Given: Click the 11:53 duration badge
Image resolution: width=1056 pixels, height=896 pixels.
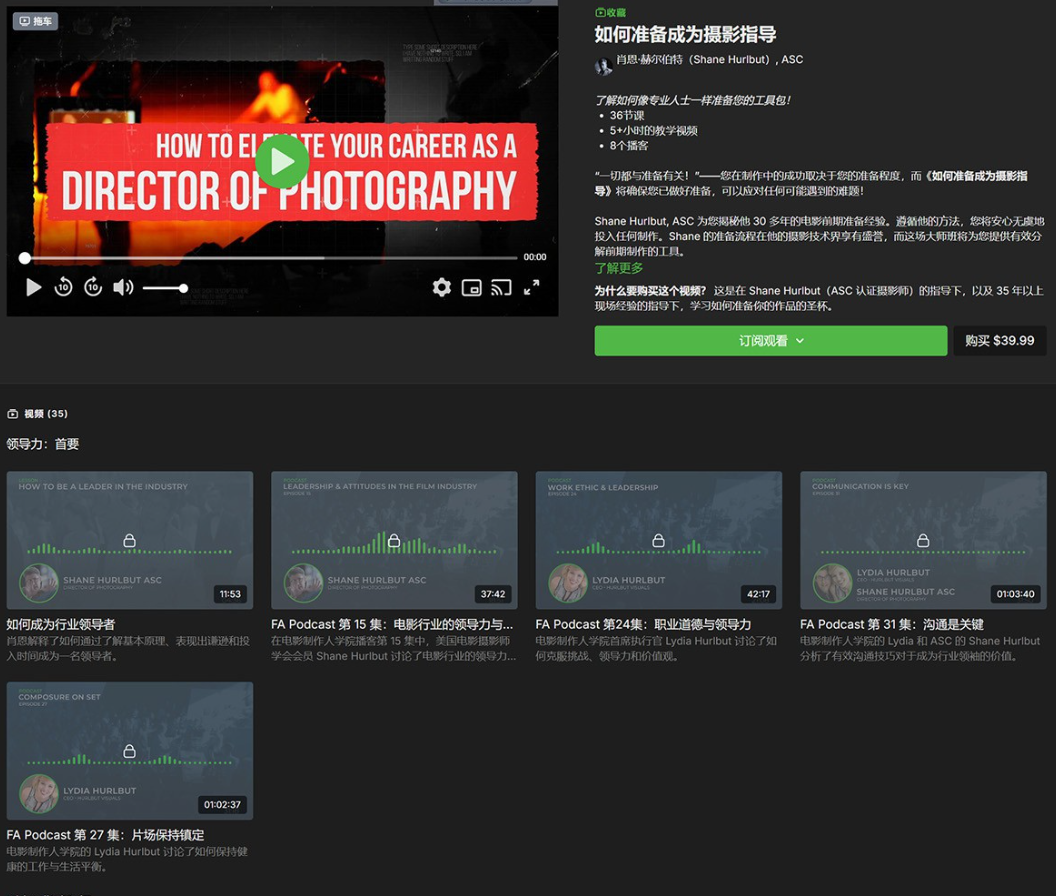Looking at the screenshot, I should point(230,594).
